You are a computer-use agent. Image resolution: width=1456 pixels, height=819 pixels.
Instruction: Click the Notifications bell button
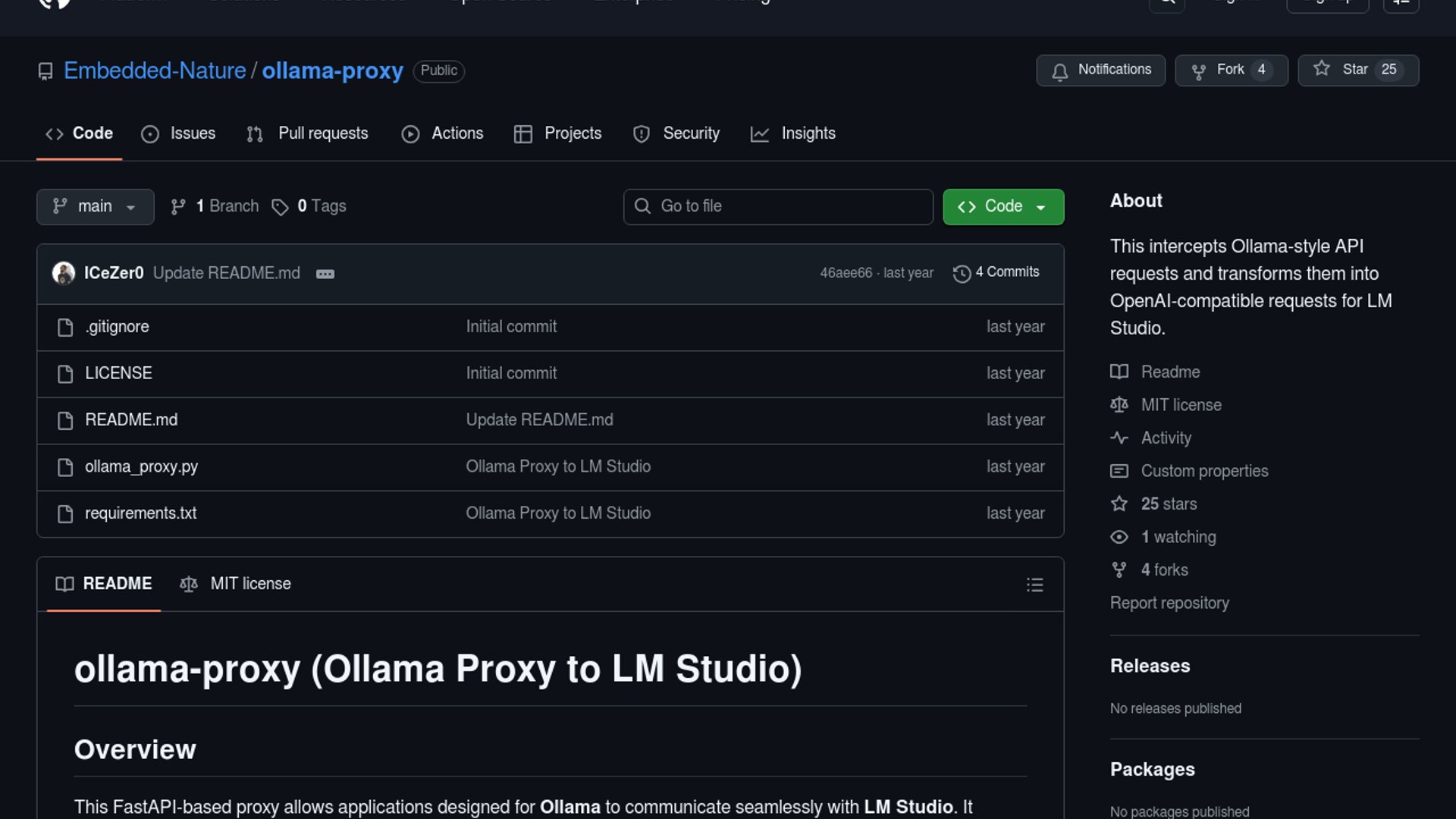point(1100,70)
